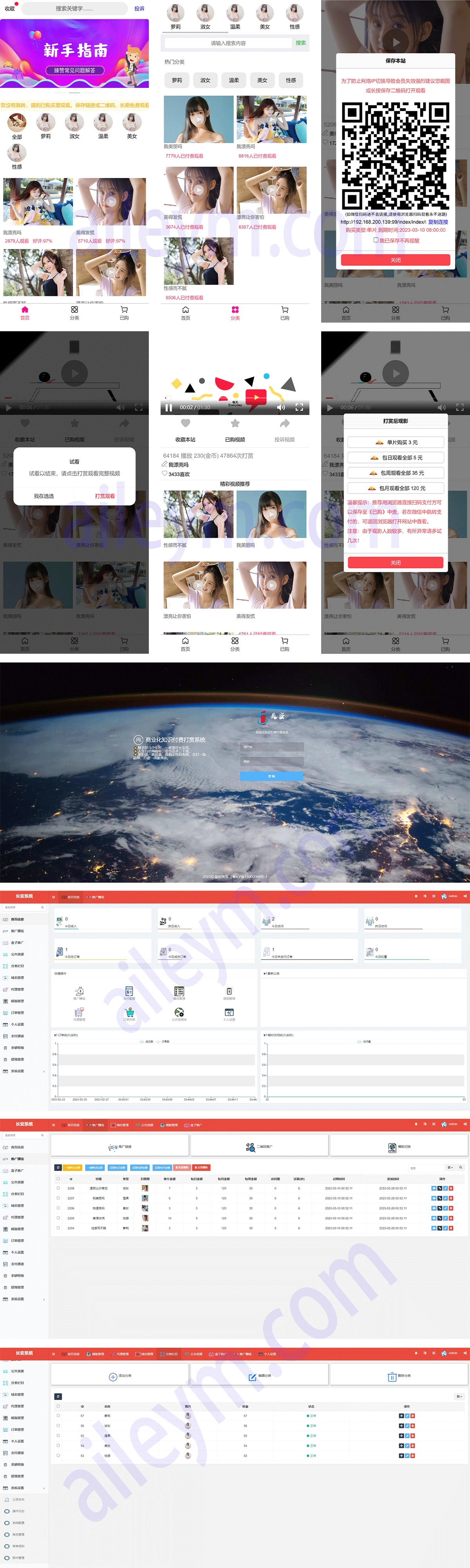Focus the 搜索关键字 field on the home screen

(75, 9)
